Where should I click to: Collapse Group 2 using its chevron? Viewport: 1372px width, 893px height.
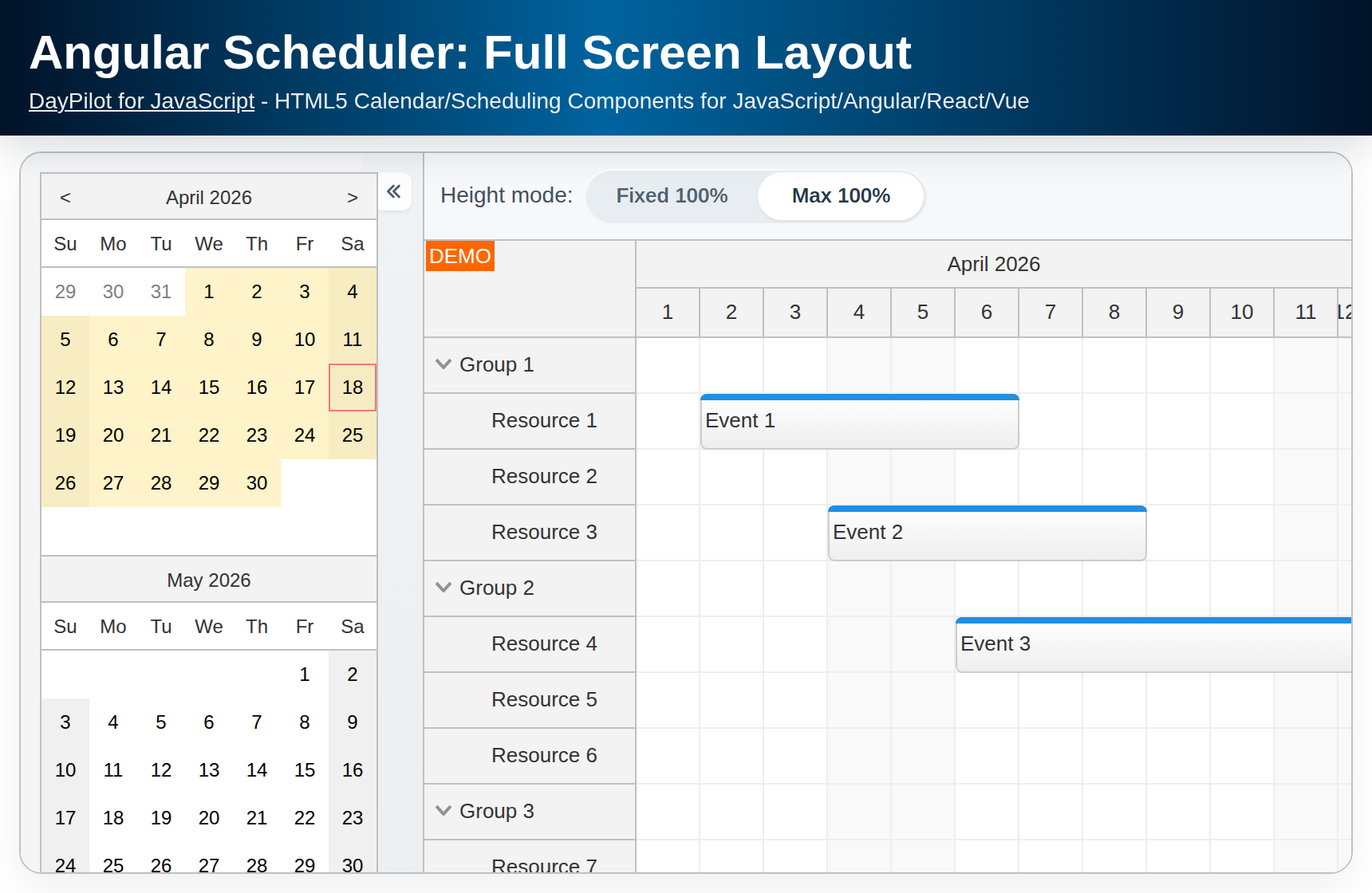(444, 588)
